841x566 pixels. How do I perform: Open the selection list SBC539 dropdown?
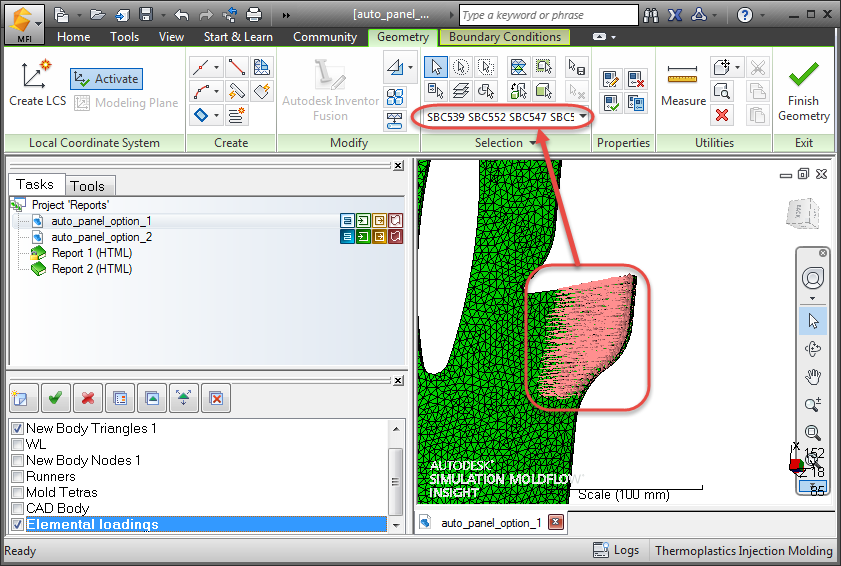(582, 116)
